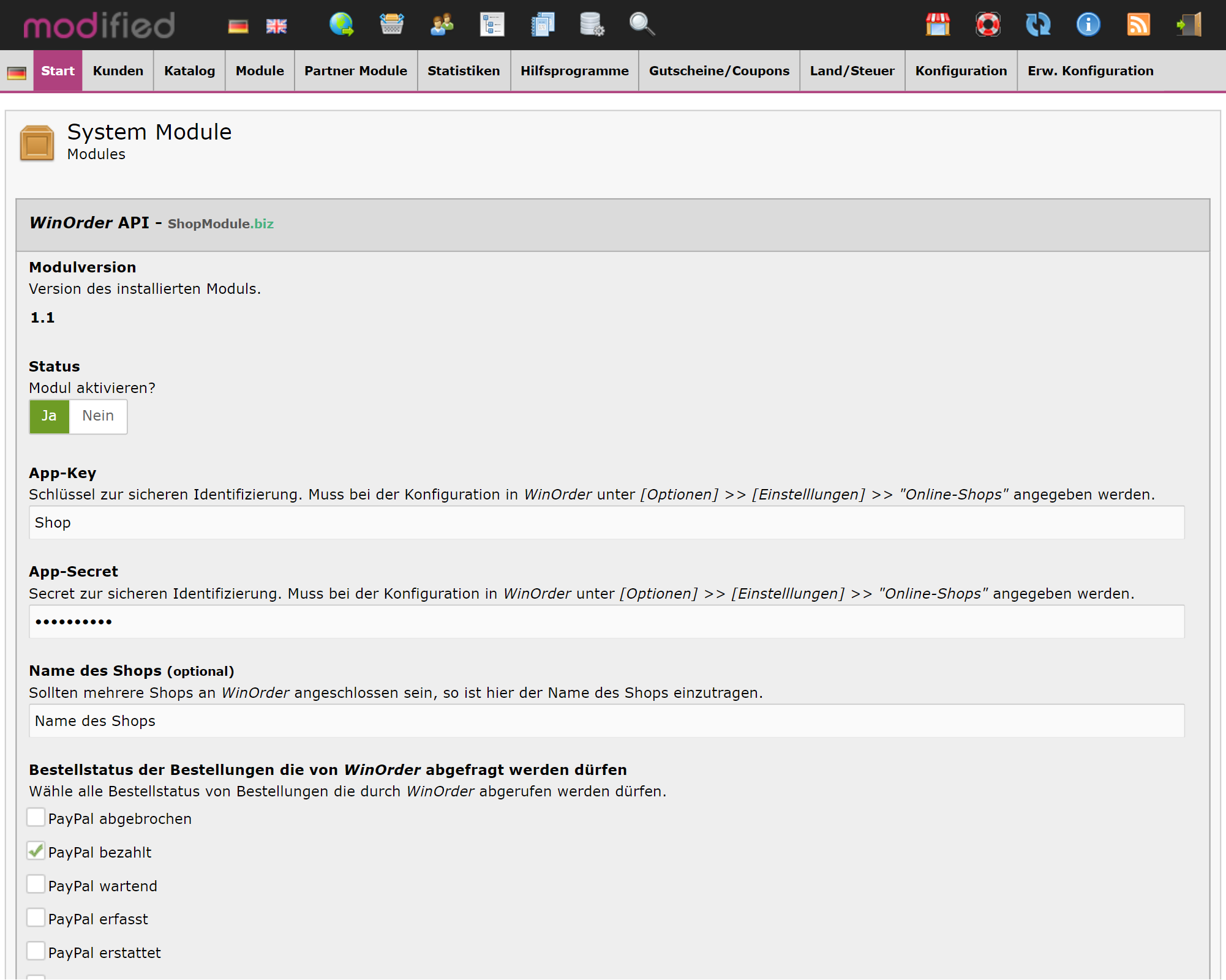Image resolution: width=1226 pixels, height=980 pixels.
Task: Open the Gutscheine/Coupons section
Action: (x=719, y=70)
